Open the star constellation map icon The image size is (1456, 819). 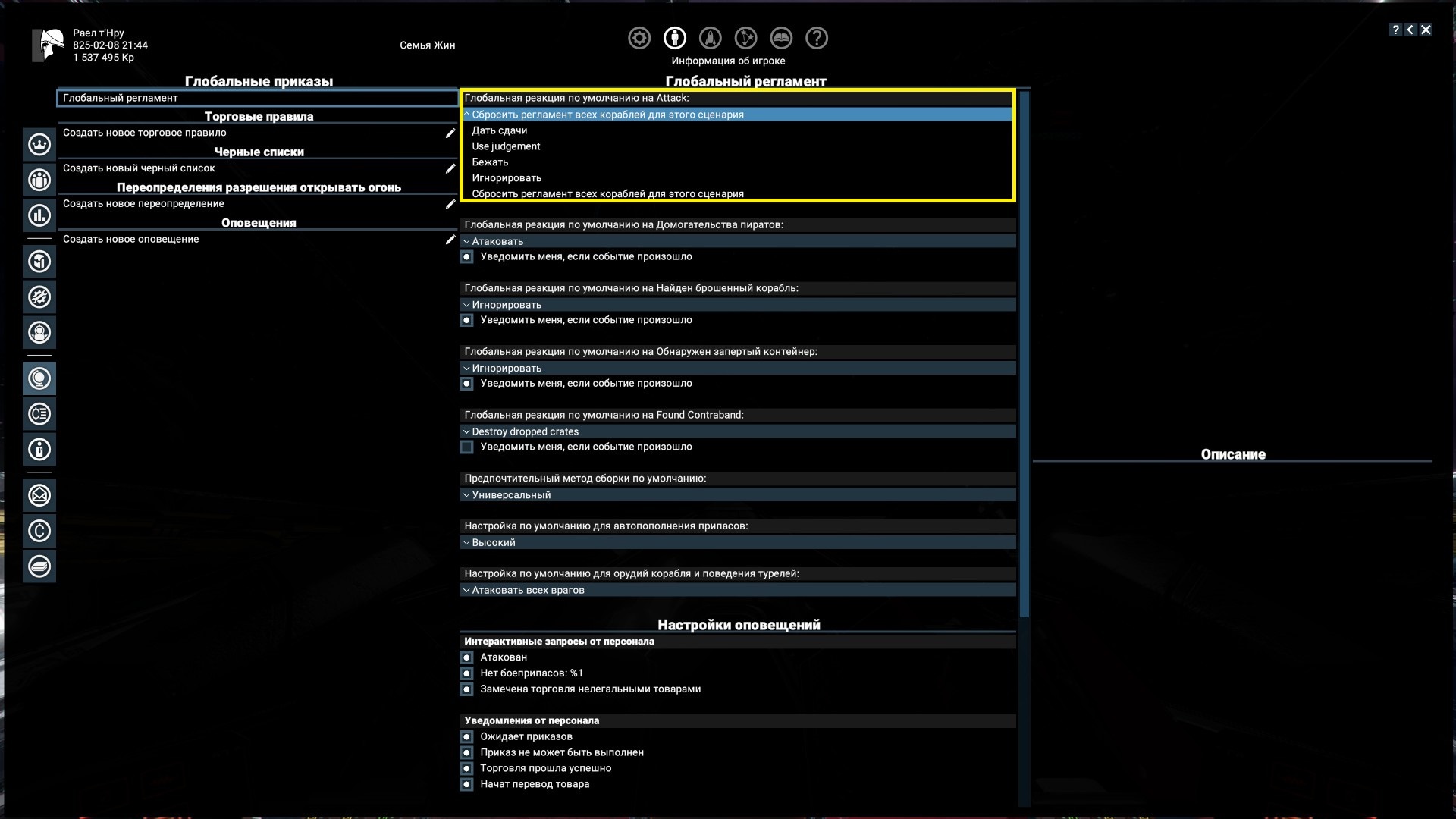745,38
